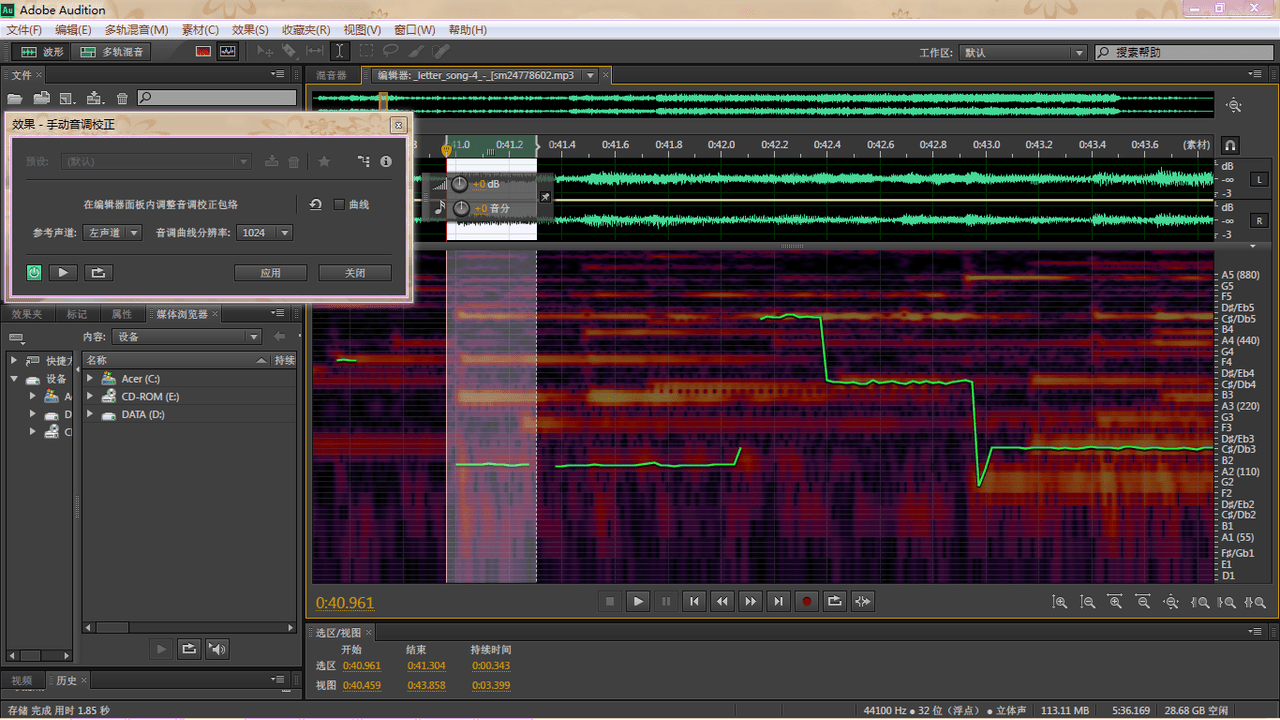
Task: Adjust the +0 dB volume knob
Action: (x=459, y=184)
